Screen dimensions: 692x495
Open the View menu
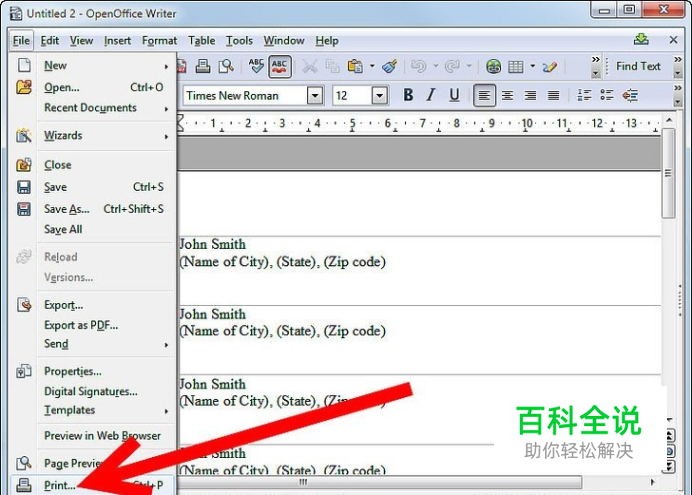click(81, 41)
